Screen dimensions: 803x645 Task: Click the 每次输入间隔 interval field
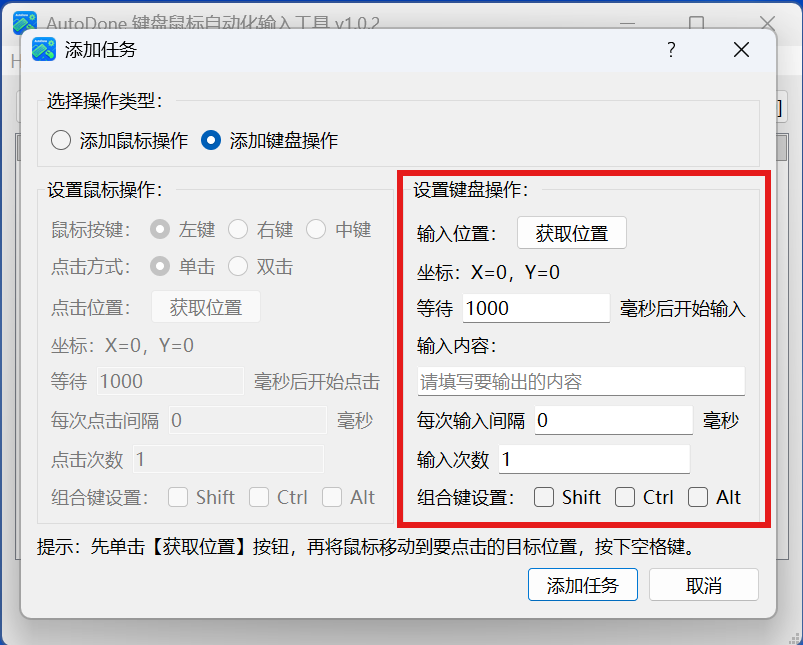(615, 420)
